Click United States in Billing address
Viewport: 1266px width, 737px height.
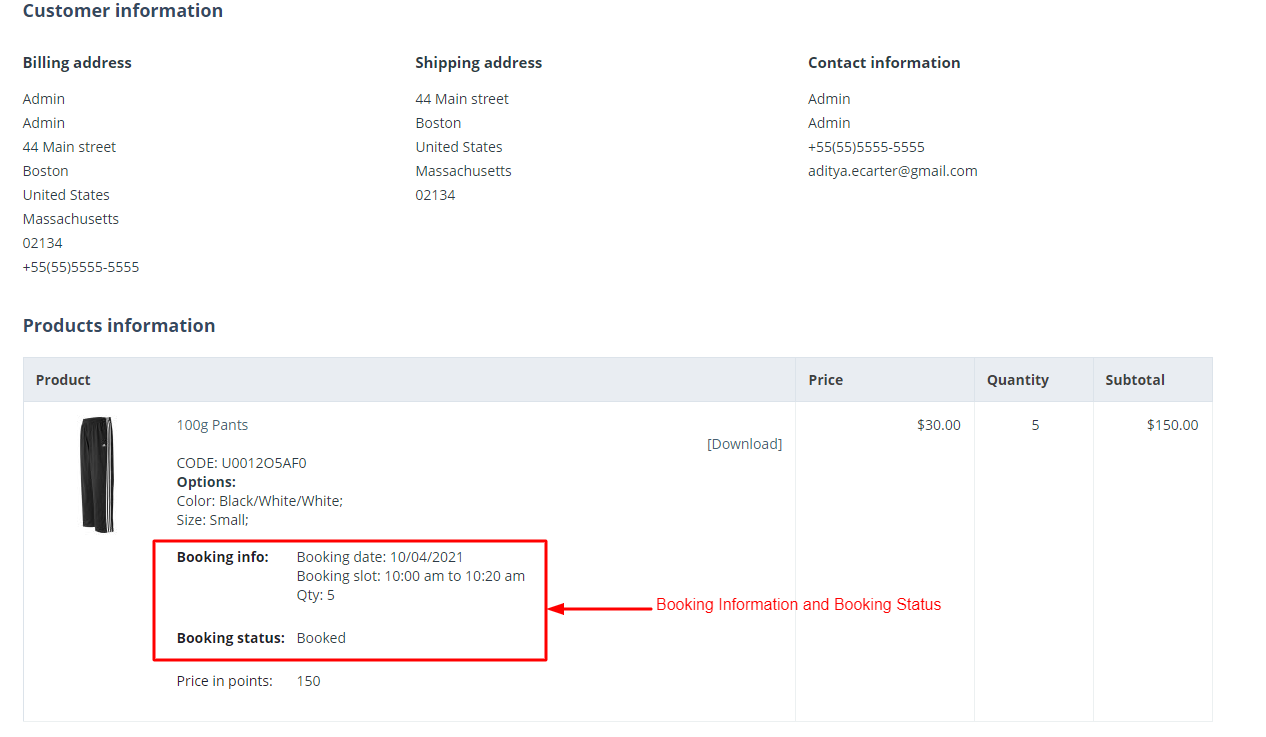click(x=66, y=195)
